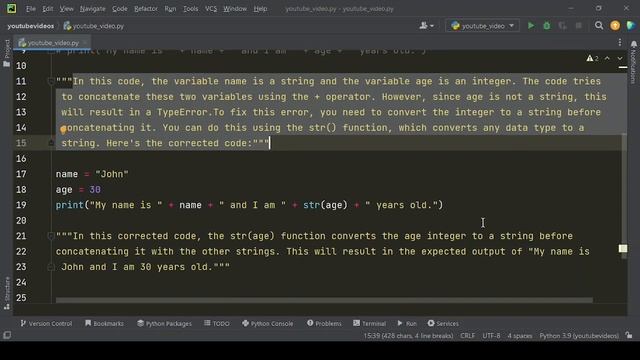Open the File menu

31,9
